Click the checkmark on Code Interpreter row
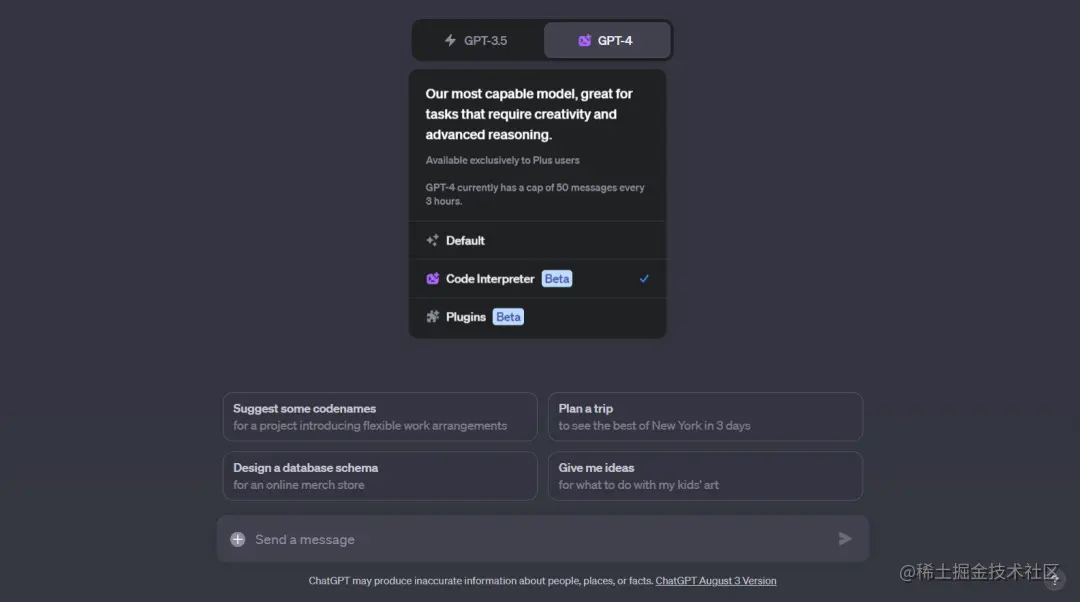The width and height of the screenshot is (1080, 602). click(644, 279)
